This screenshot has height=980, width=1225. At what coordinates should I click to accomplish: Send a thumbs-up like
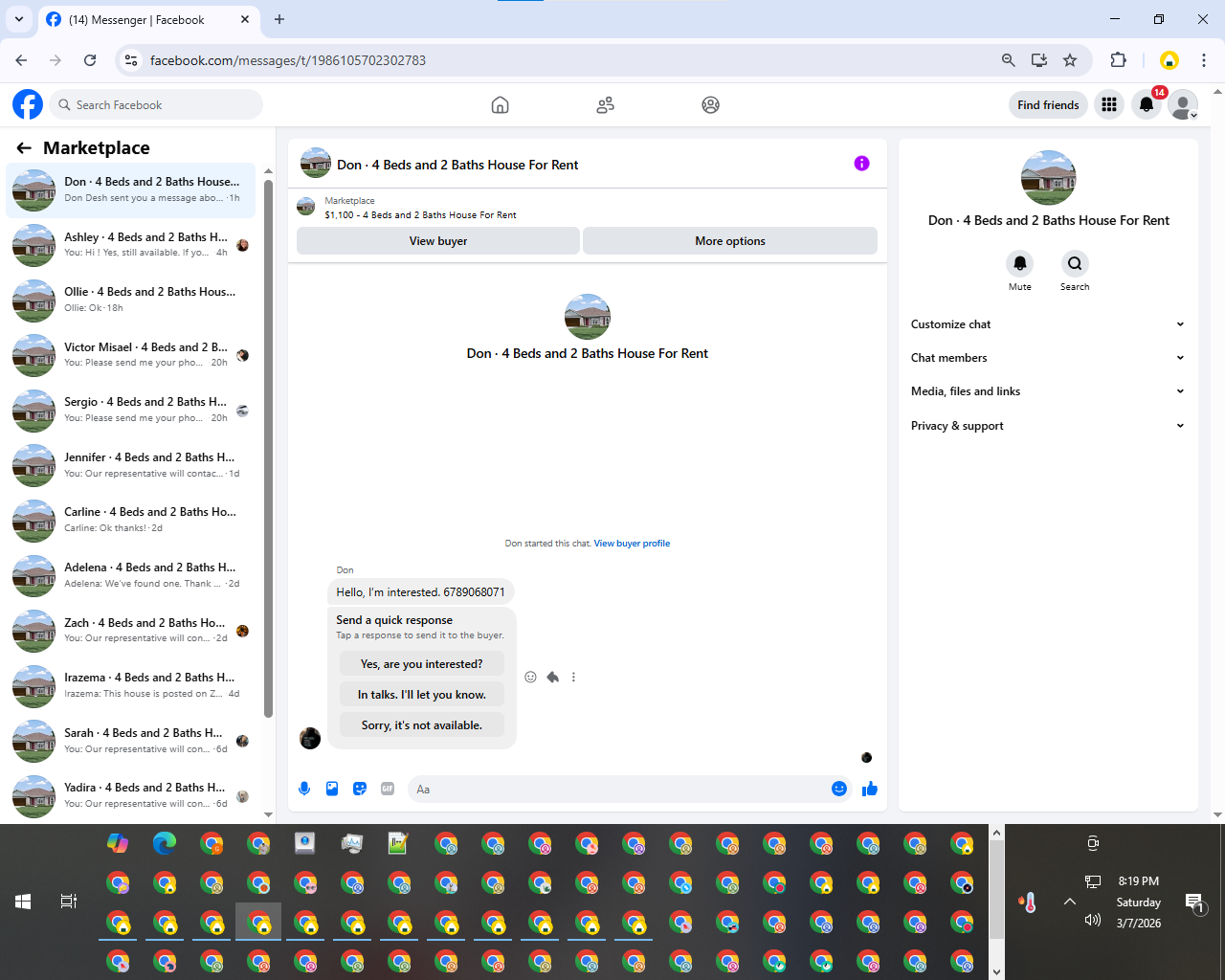[870, 789]
